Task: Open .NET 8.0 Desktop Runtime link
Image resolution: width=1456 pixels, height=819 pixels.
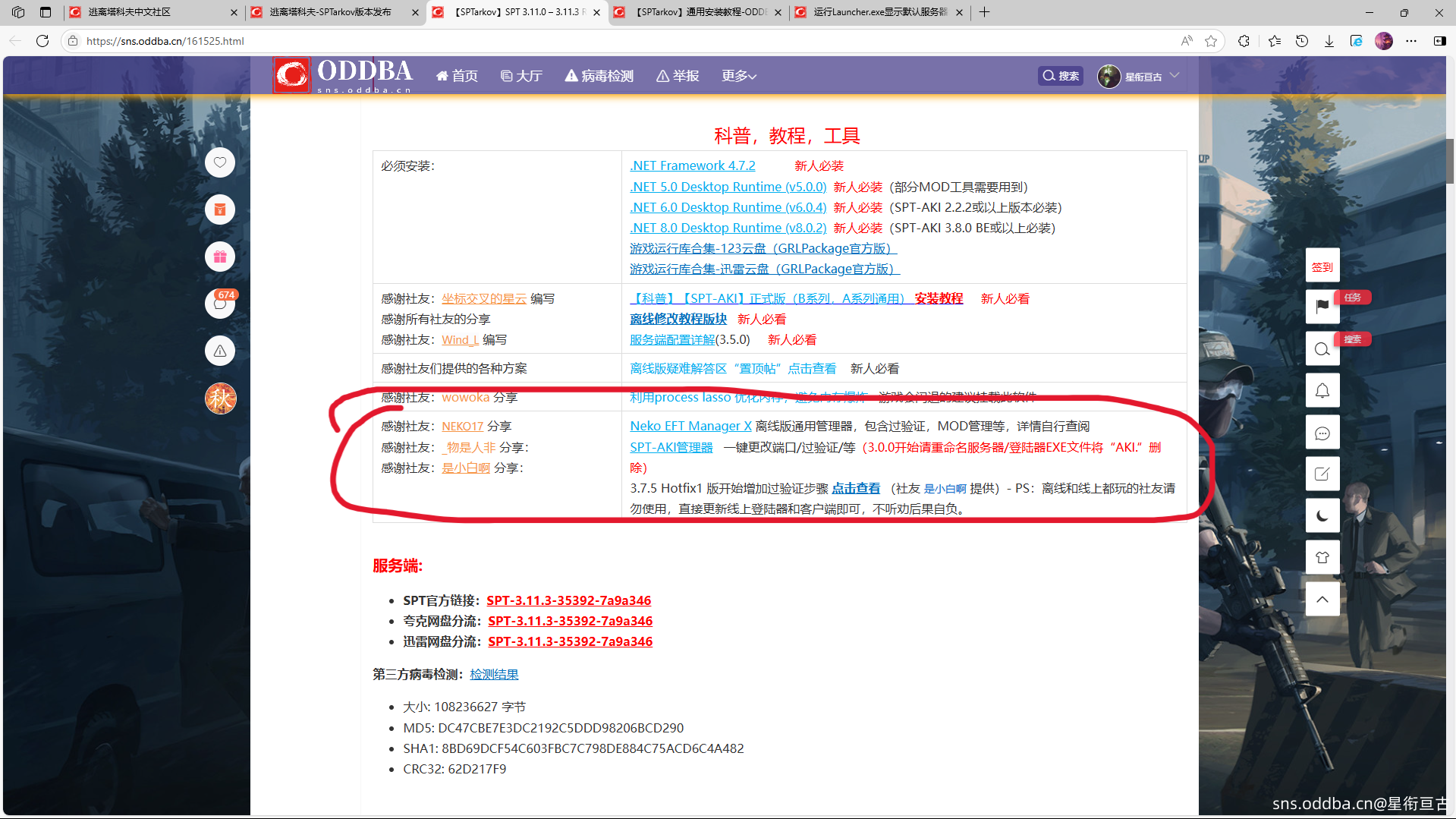Action: (x=728, y=228)
